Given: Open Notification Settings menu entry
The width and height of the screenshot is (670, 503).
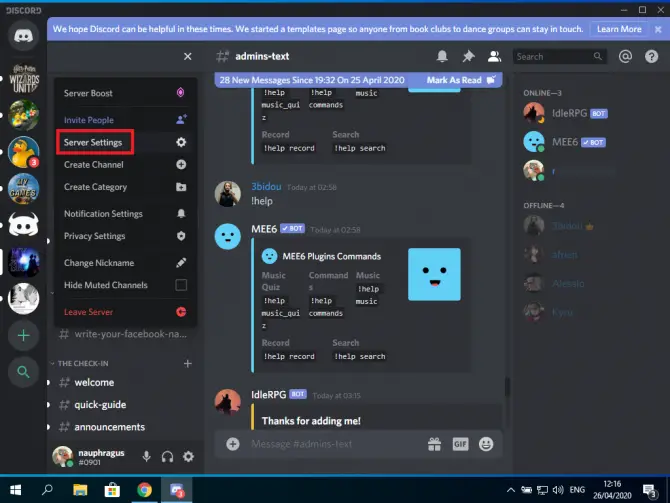Looking at the screenshot, I should 126,214.
